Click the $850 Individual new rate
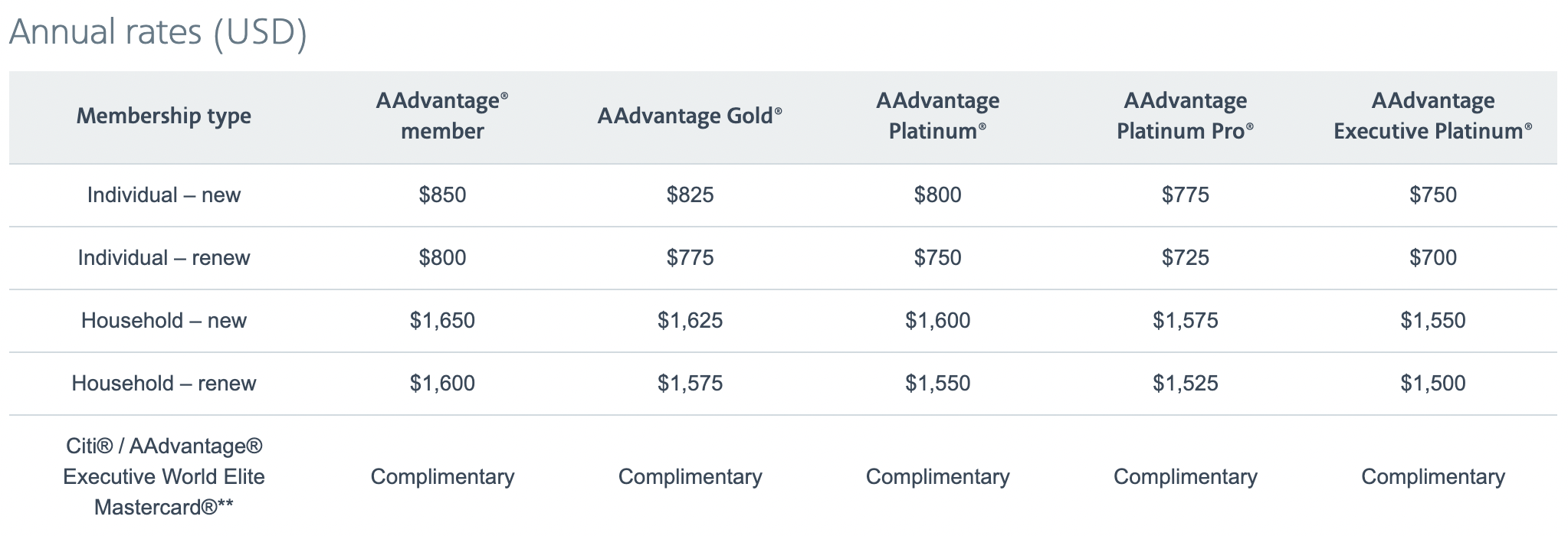The height and width of the screenshot is (536, 1568). 442,195
